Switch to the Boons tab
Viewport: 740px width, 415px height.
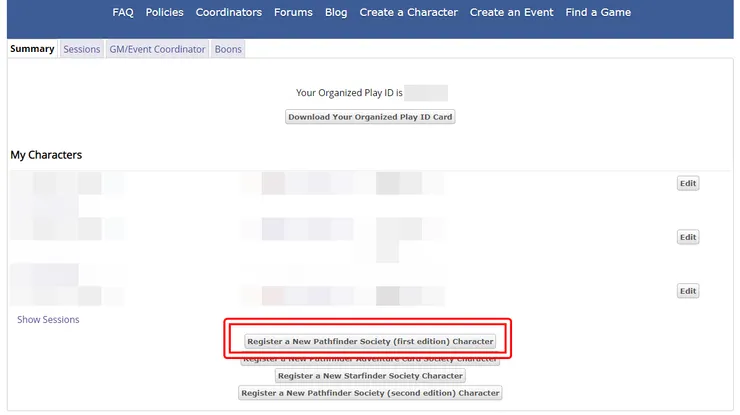228,49
